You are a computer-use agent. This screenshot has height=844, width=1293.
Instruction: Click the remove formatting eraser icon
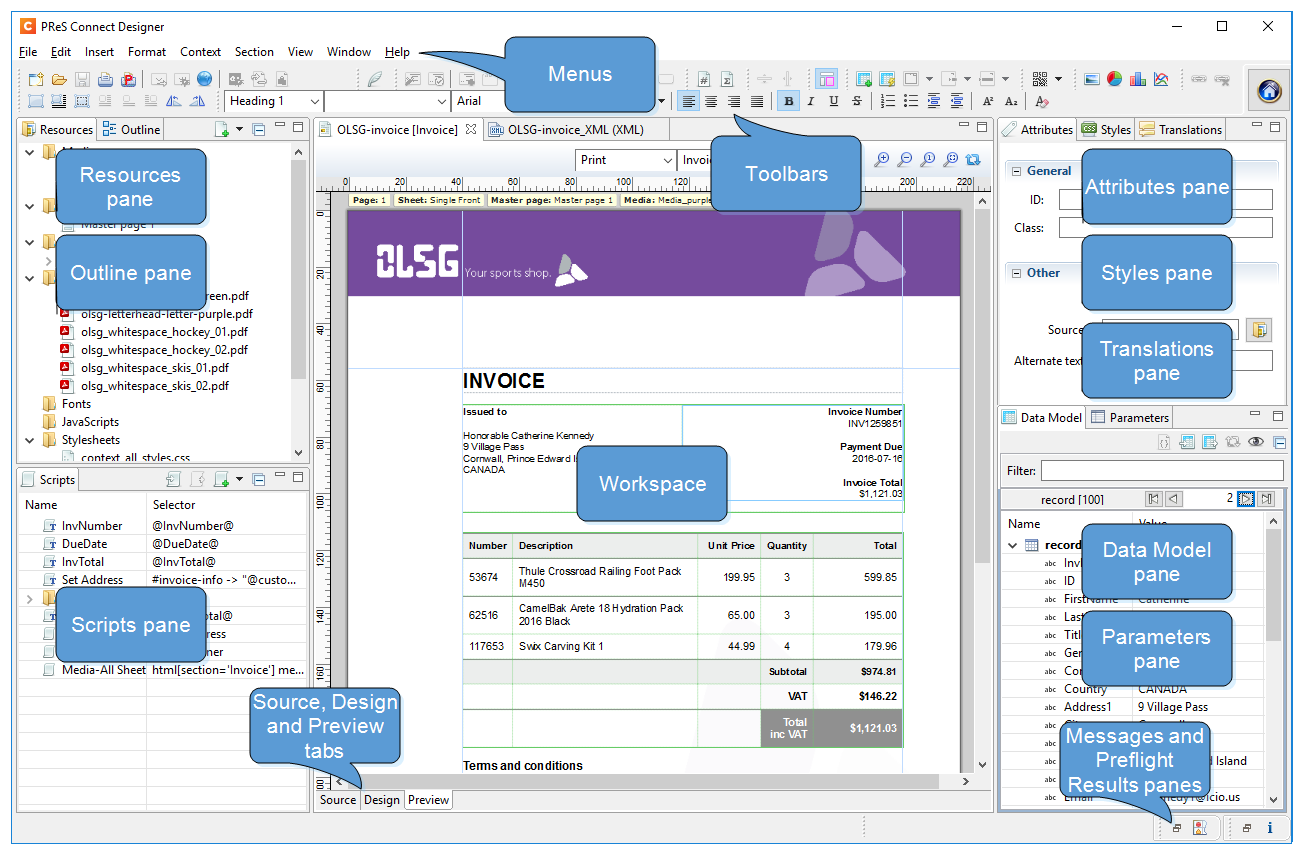tap(1042, 101)
